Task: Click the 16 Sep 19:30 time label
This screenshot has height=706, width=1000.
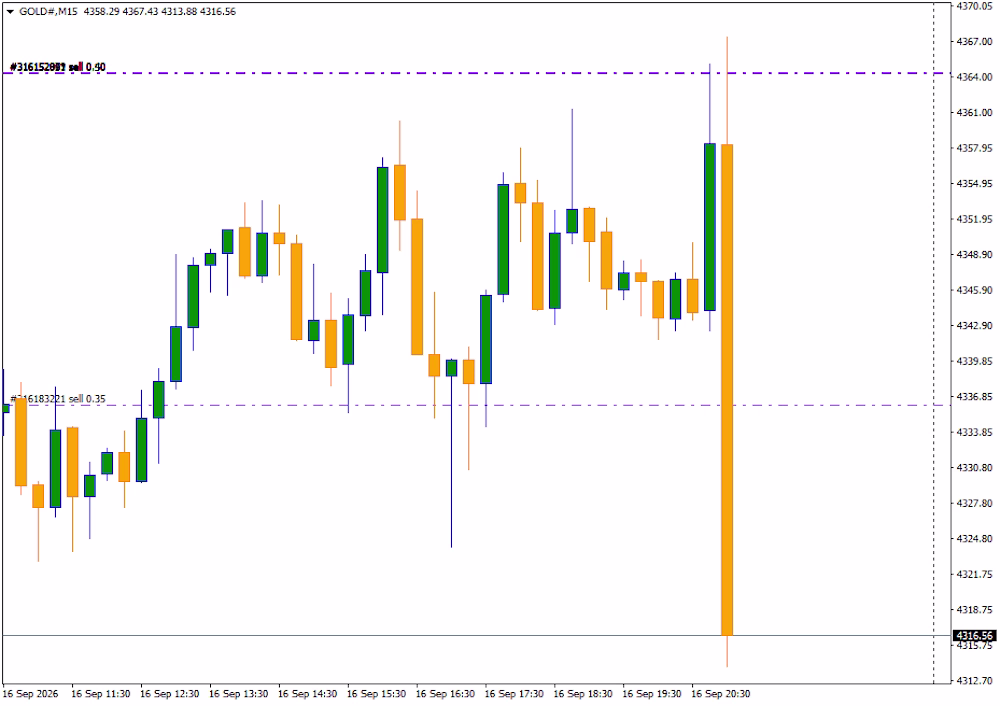Action: pyautogui.click(x=652, y=694)
